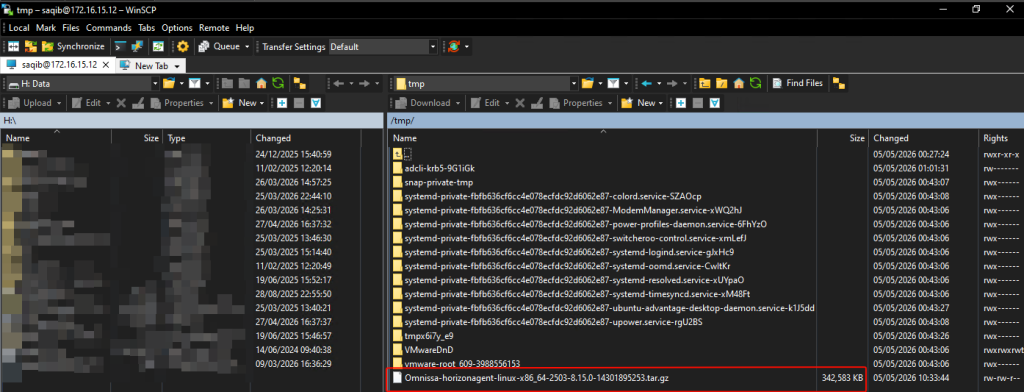Click remote panel directory tree icon
1024x392 pixels.
pos(839,84)
